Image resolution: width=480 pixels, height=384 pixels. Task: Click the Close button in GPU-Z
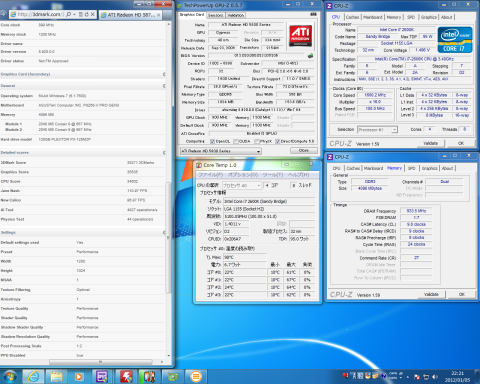pyautogui.click(x=303, y=151)
